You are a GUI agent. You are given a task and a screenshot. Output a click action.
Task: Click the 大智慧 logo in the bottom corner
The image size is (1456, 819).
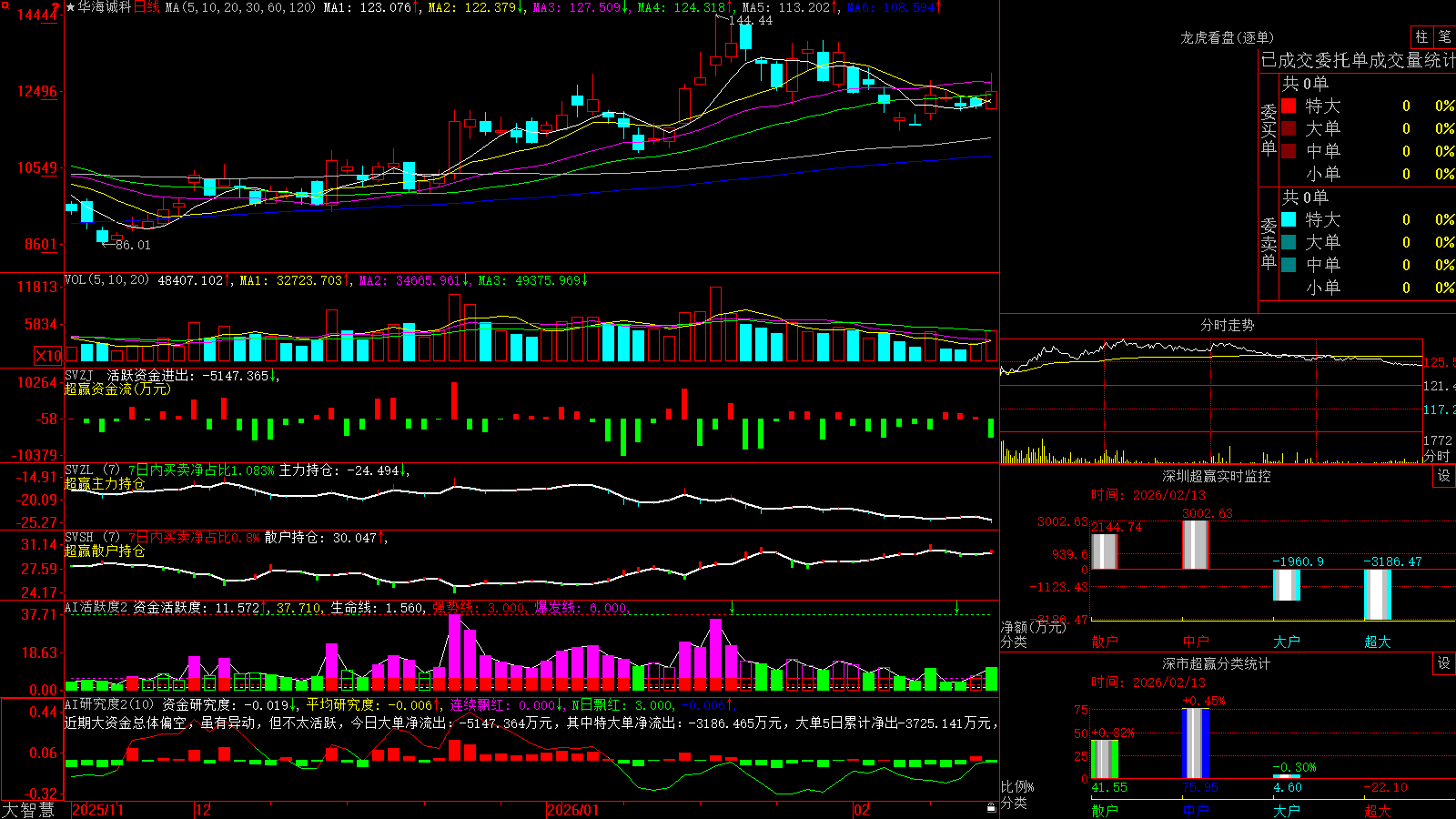tap(28, 810)
